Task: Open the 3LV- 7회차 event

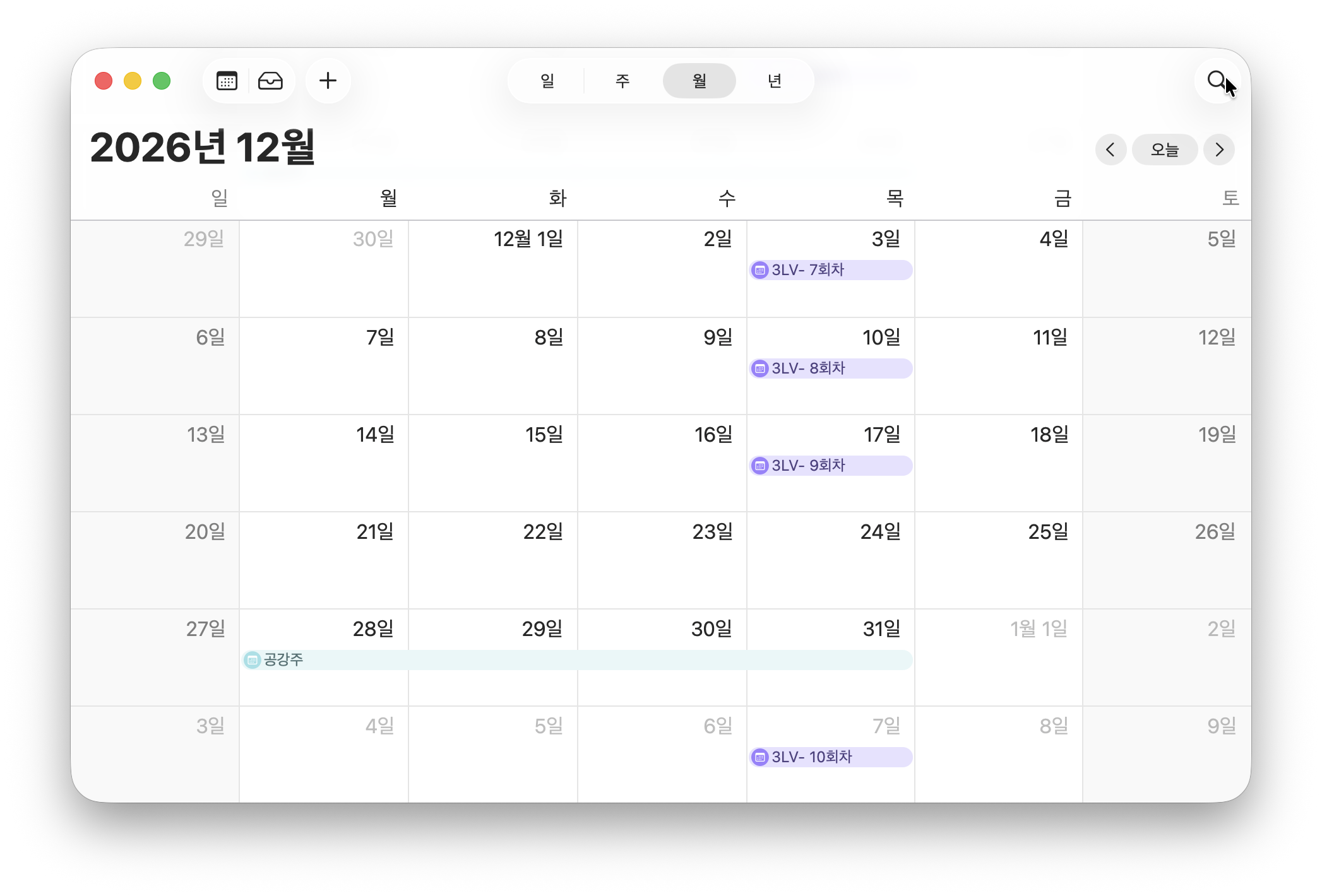Action: [830, 270]
